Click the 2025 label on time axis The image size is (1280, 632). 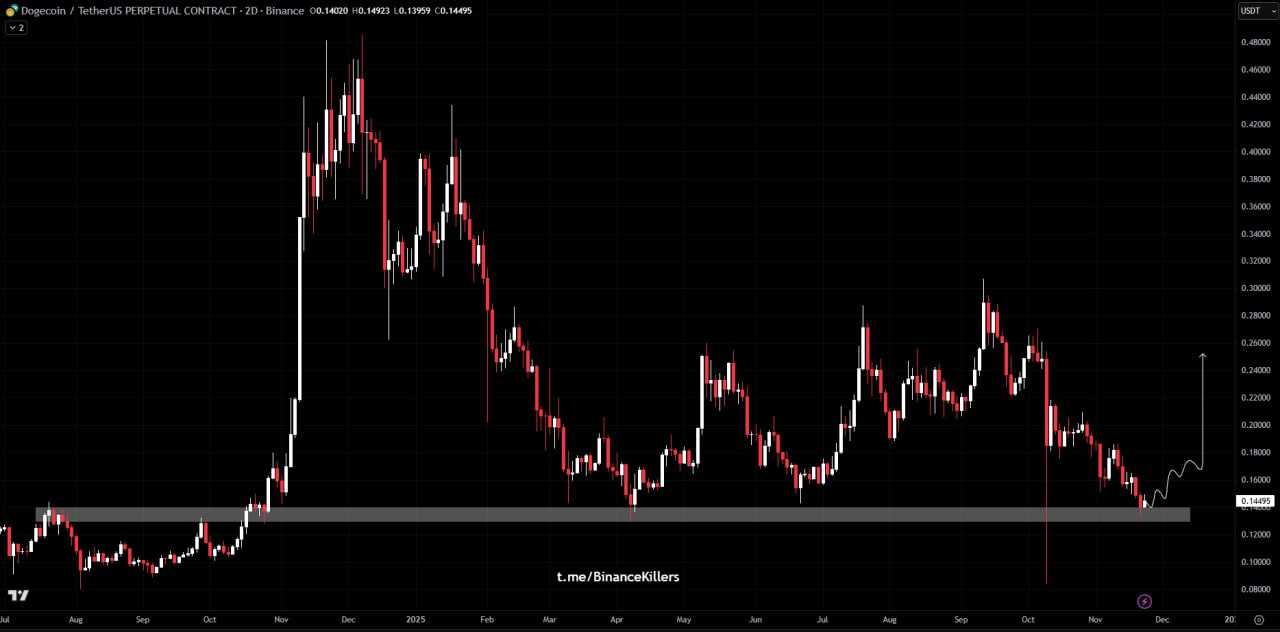[x=415, y=620]
